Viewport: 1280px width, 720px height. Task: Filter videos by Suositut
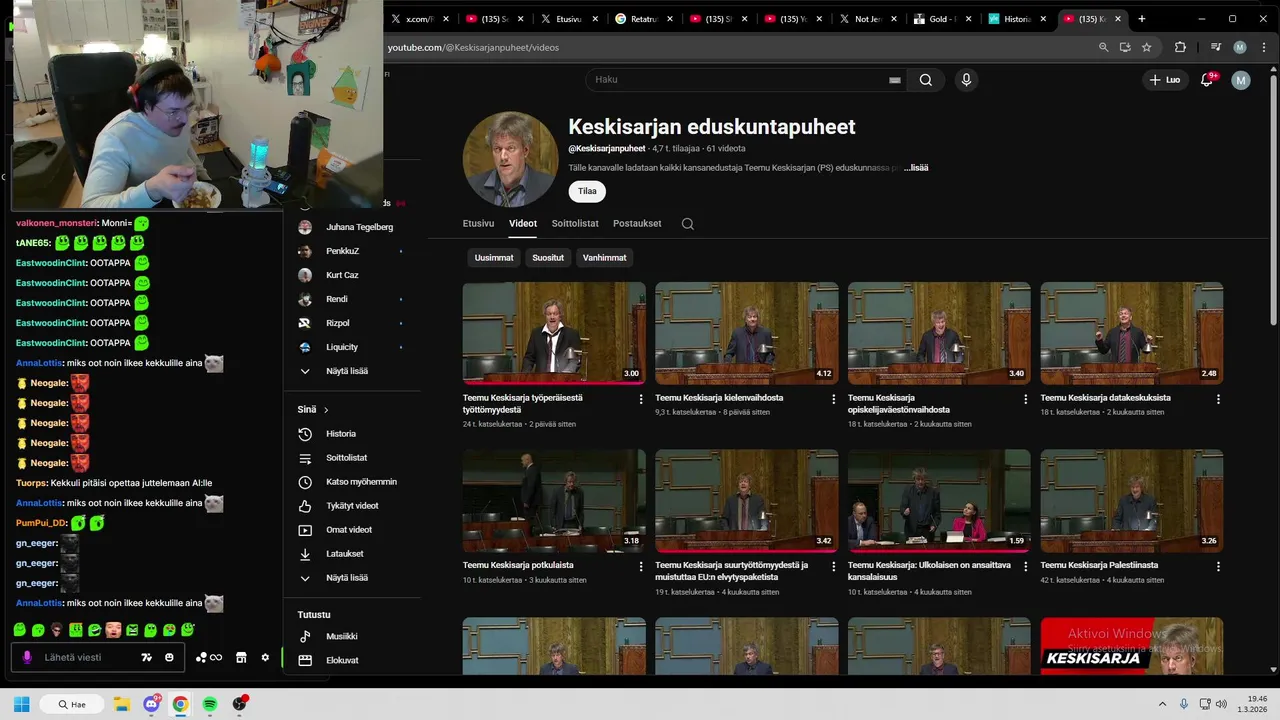pos(548,258)
